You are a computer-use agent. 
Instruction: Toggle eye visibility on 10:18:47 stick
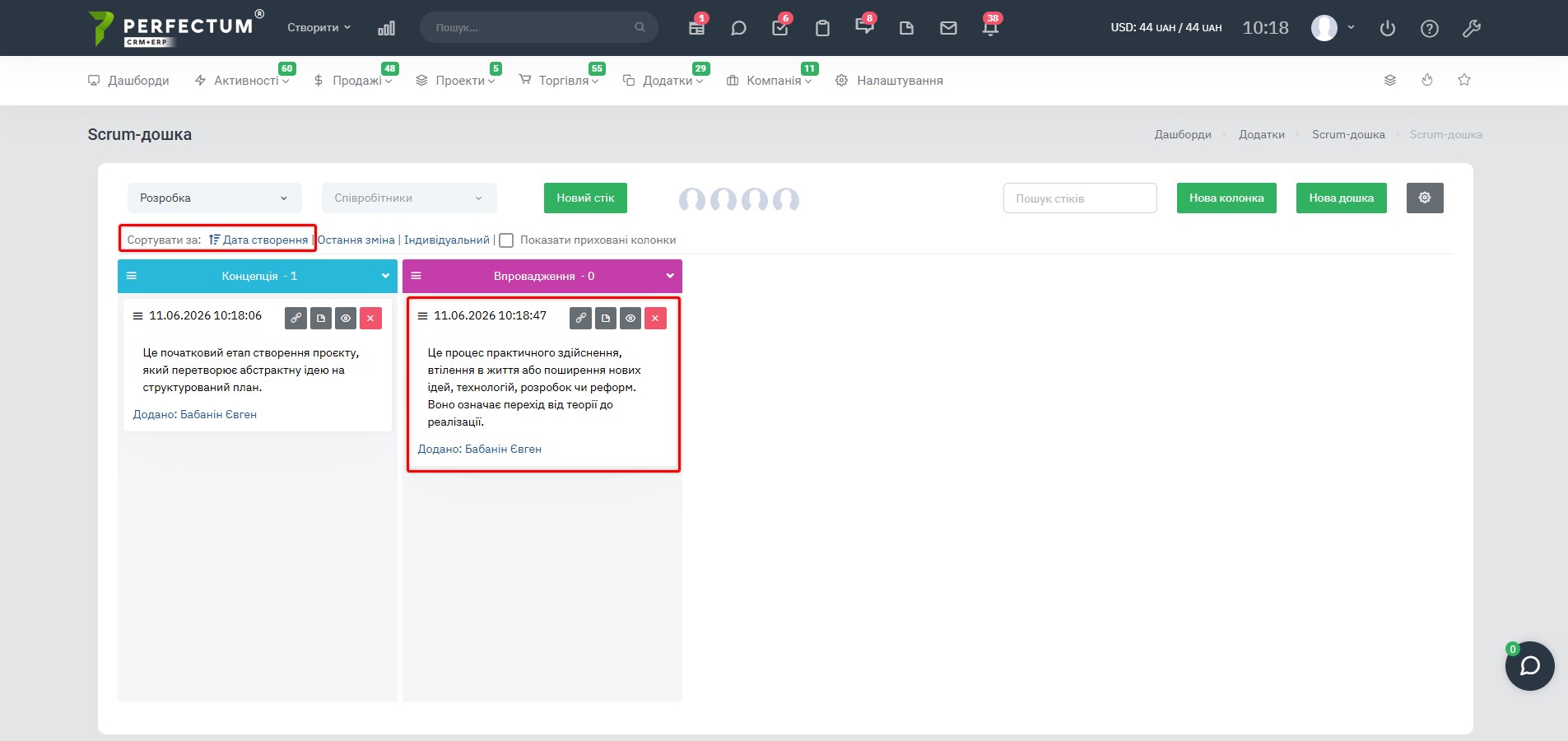coord(630,318)
